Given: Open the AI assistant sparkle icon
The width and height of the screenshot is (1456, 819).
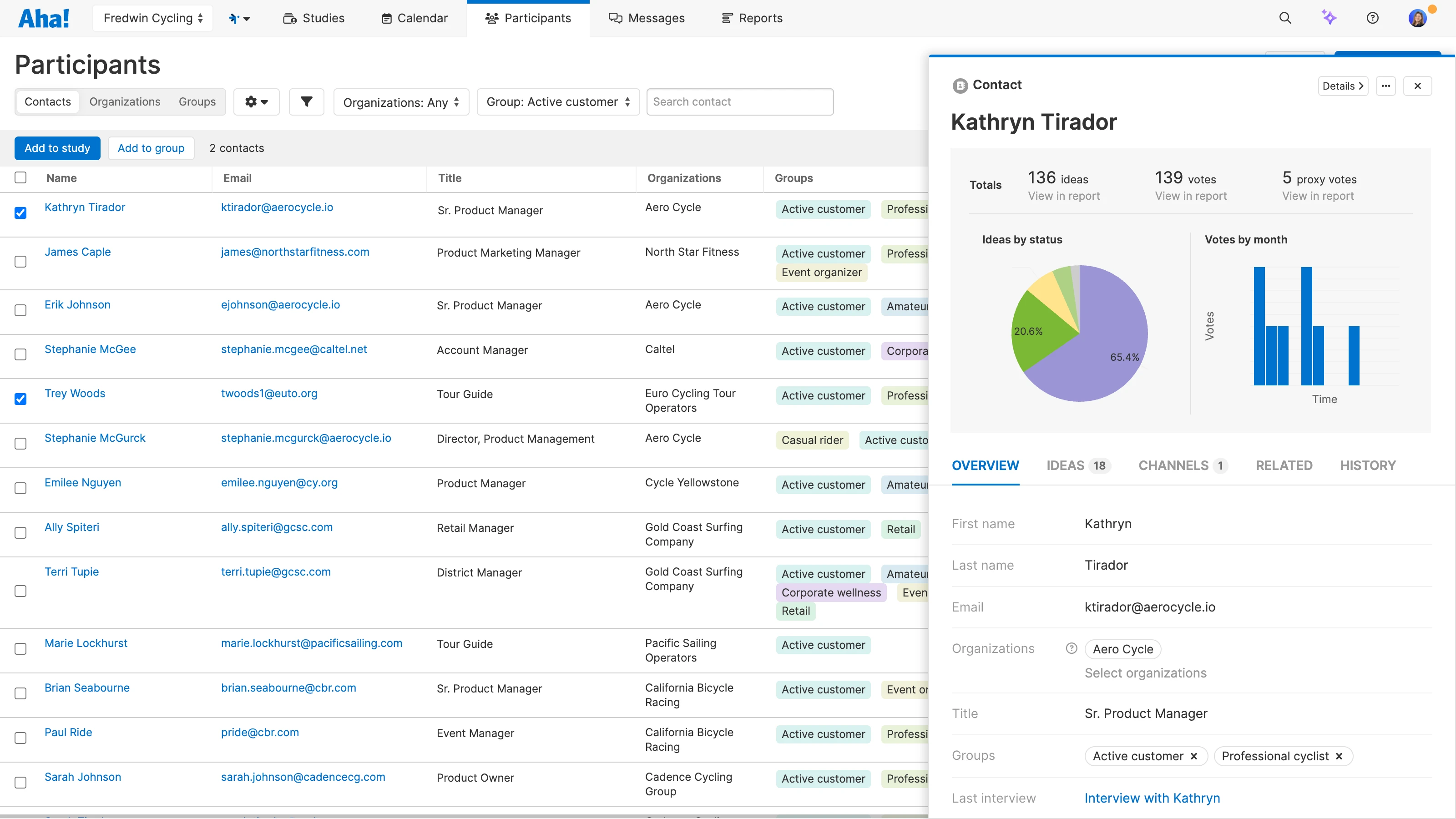Looking at the screenshot, I should point(1330,18).
